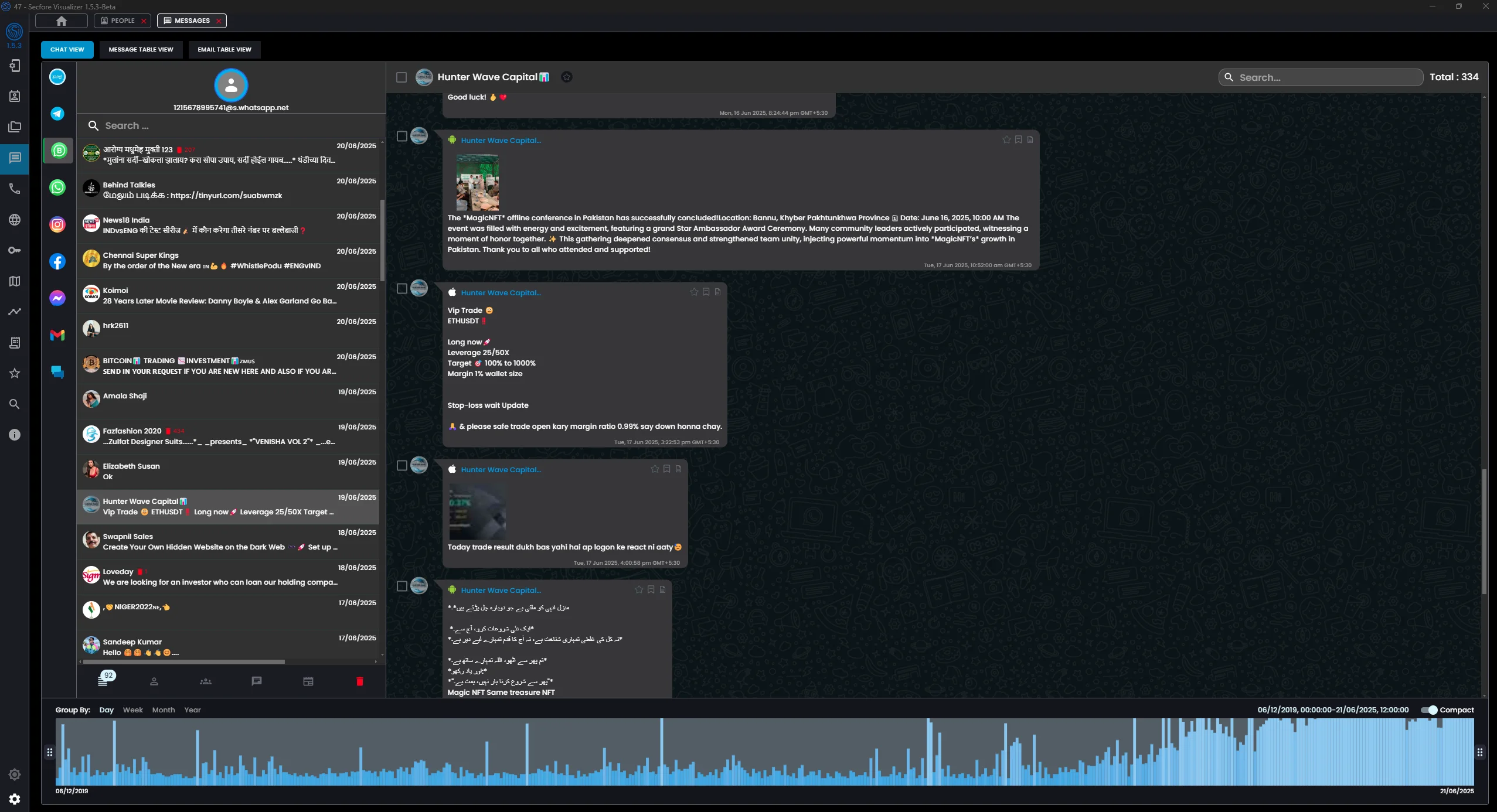Tick checkbox beside Vip Trade message
The image size is (1497, 812).
point(402,289)
